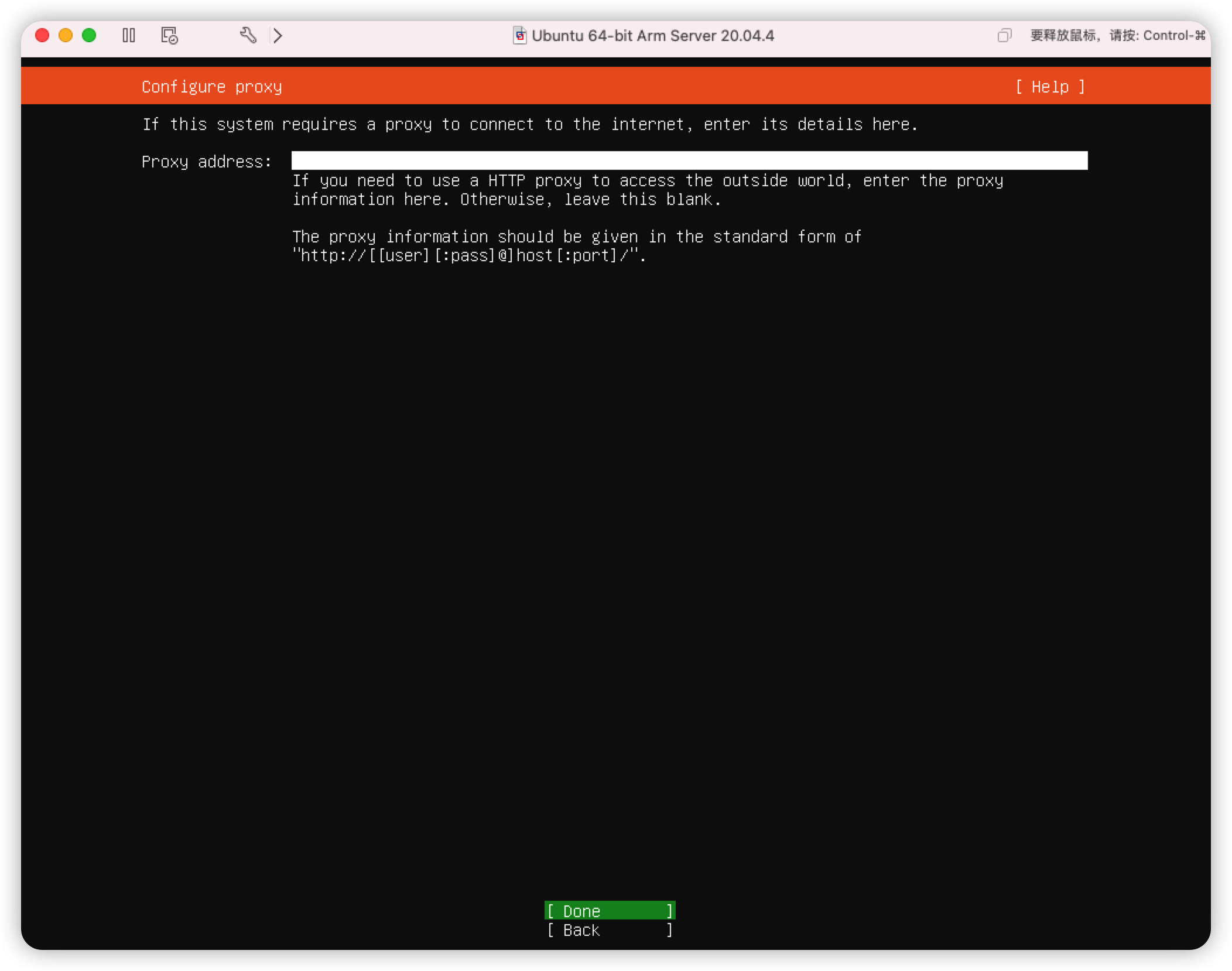Close the VM window
1232x971 pixels.
(x=42, y=36)
